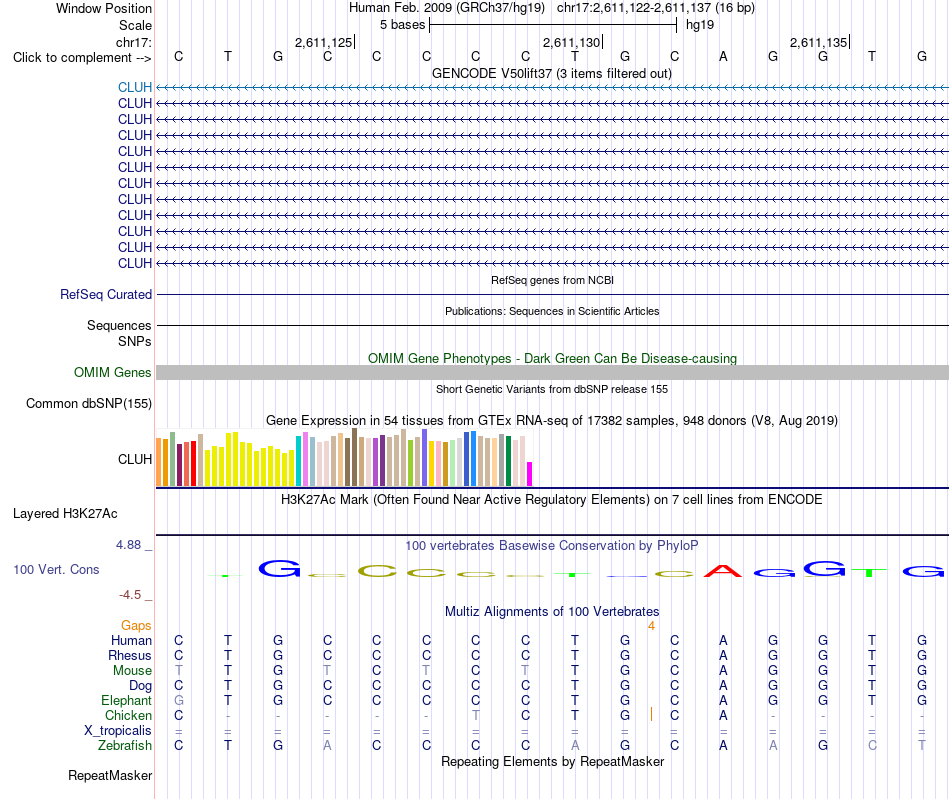Click the '5 bases' scale bar label
This screenshot has width=950, height=799.
coord(402,25)
